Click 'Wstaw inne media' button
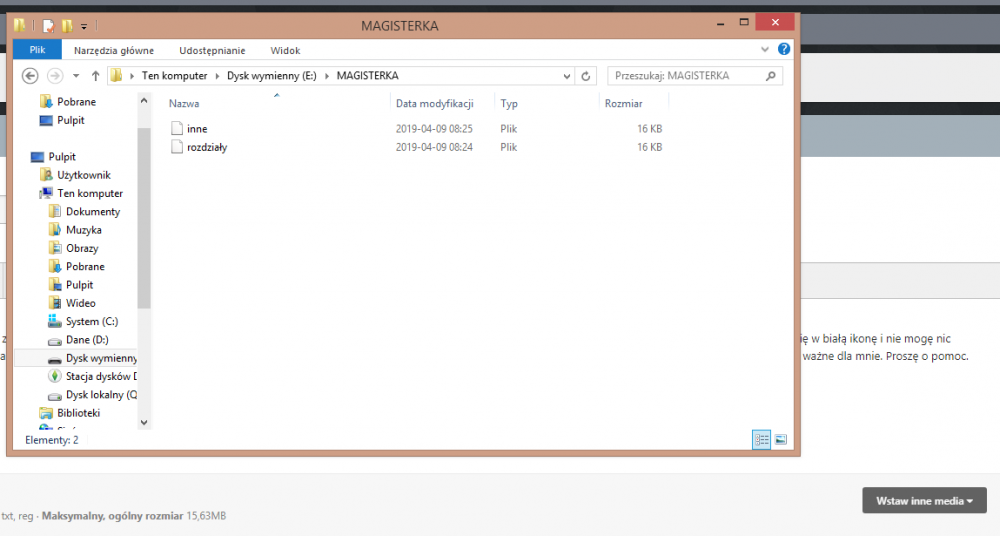The image size is (1000, 536). tap(924, 500)
